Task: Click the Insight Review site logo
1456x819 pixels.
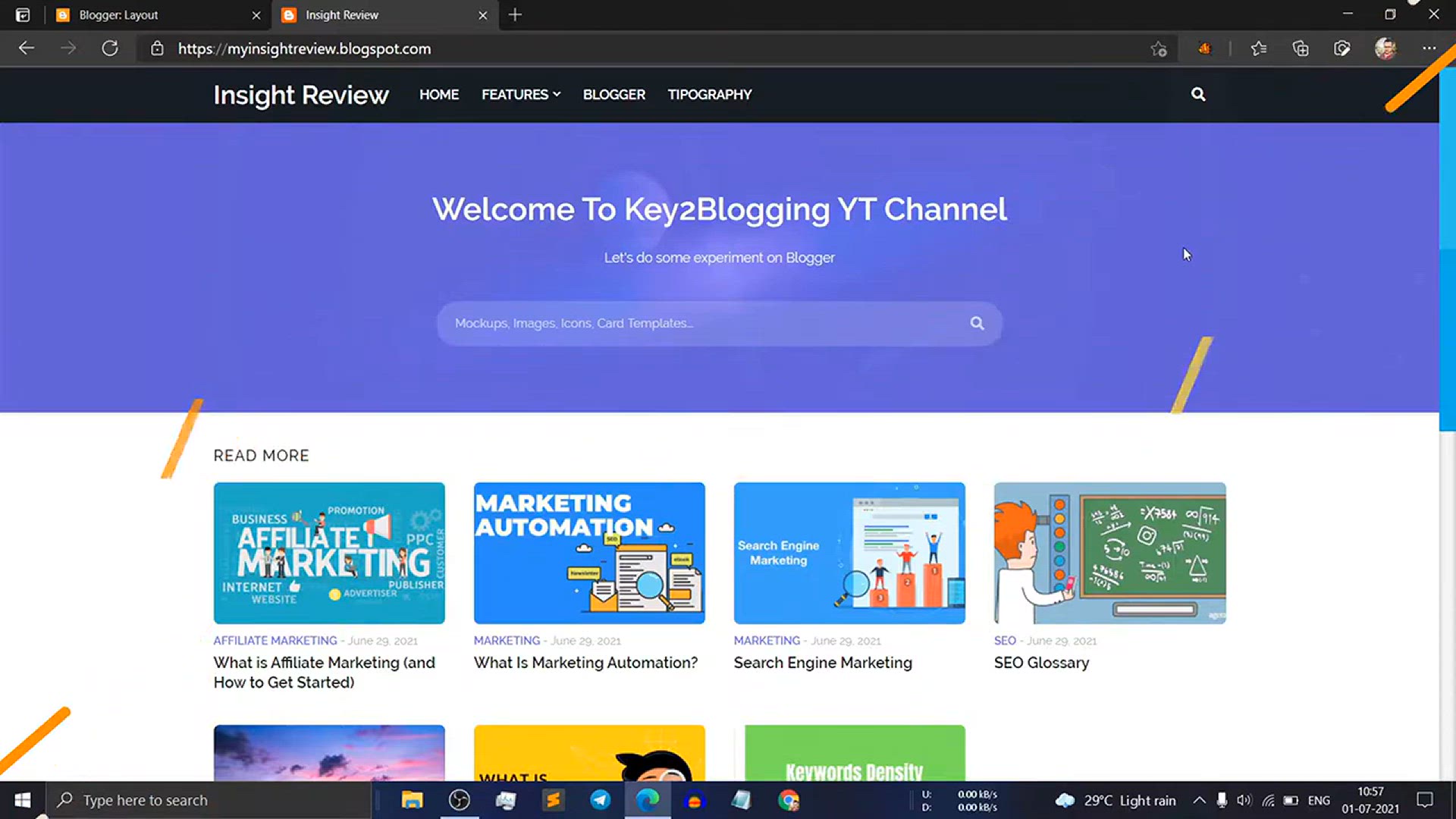Action: click(300, 95)
